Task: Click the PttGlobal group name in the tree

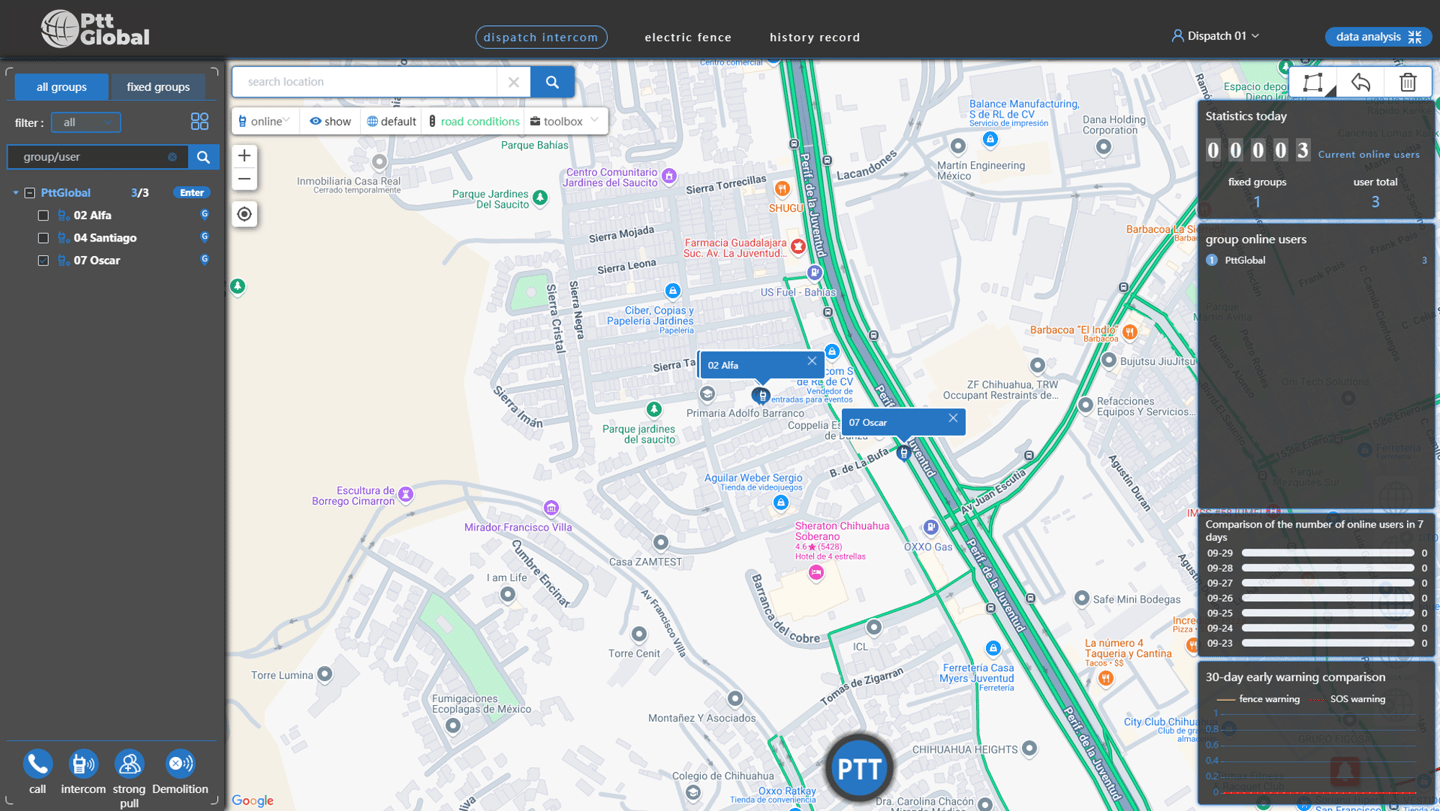Action: 65,193
